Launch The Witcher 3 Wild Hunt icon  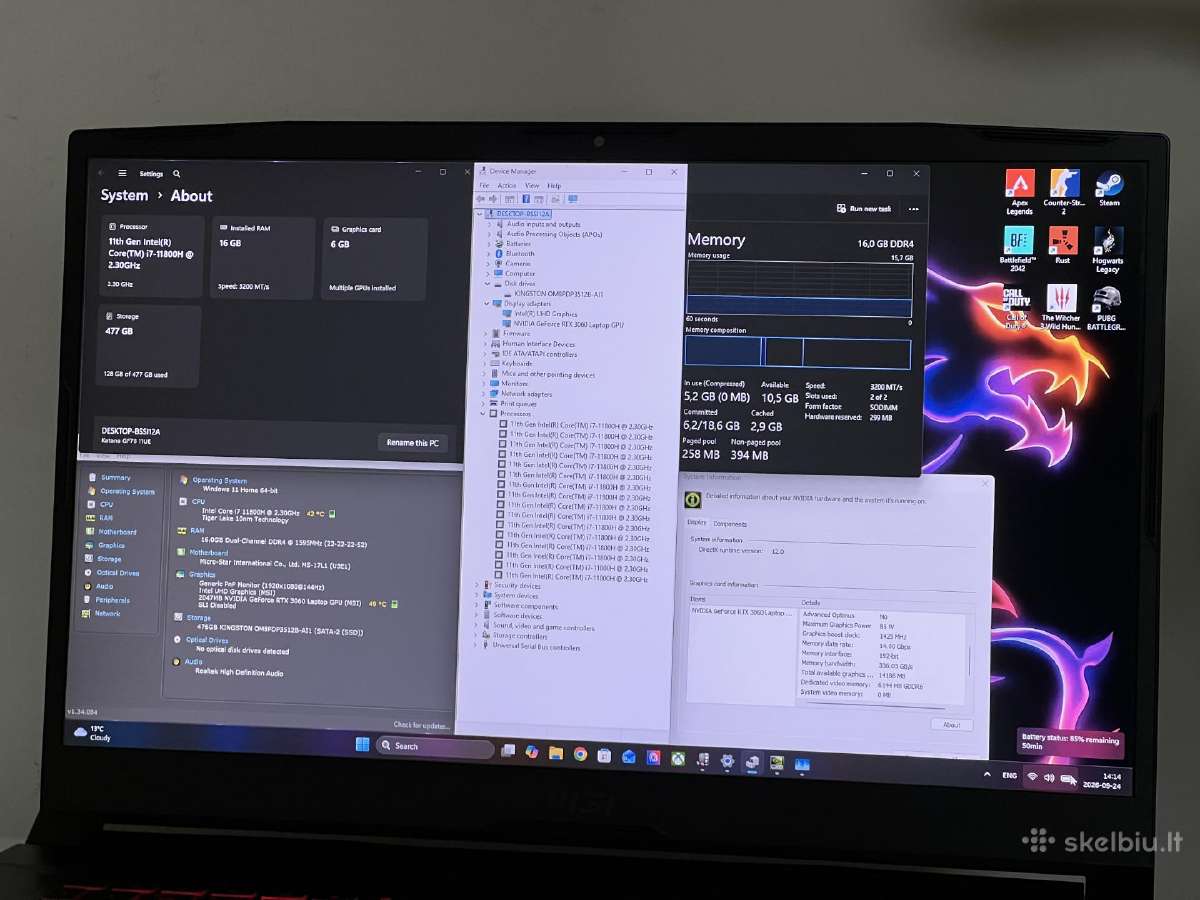click(x=1061, y=307)
